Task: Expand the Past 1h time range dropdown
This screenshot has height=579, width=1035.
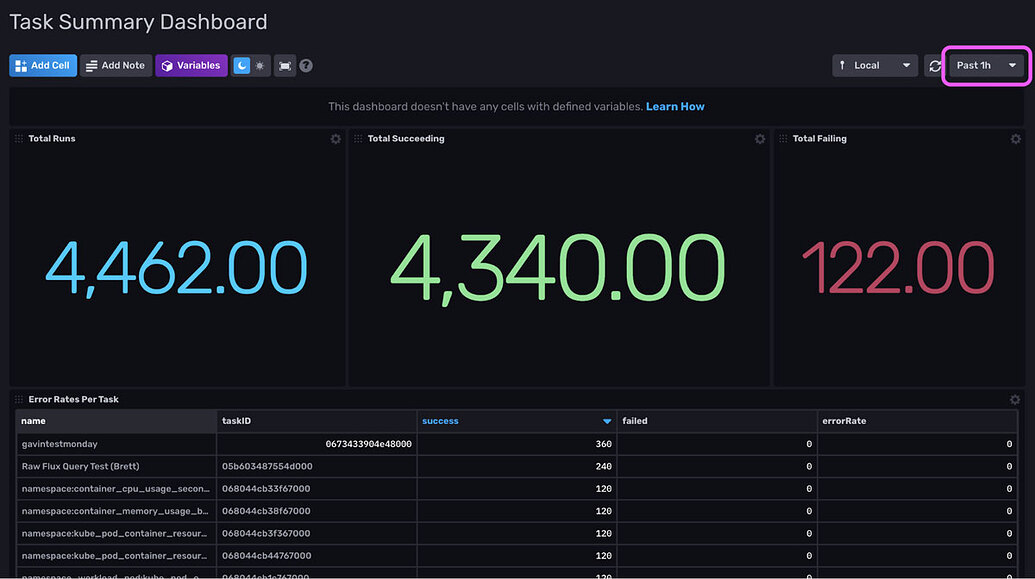Action: click(986, 65)
